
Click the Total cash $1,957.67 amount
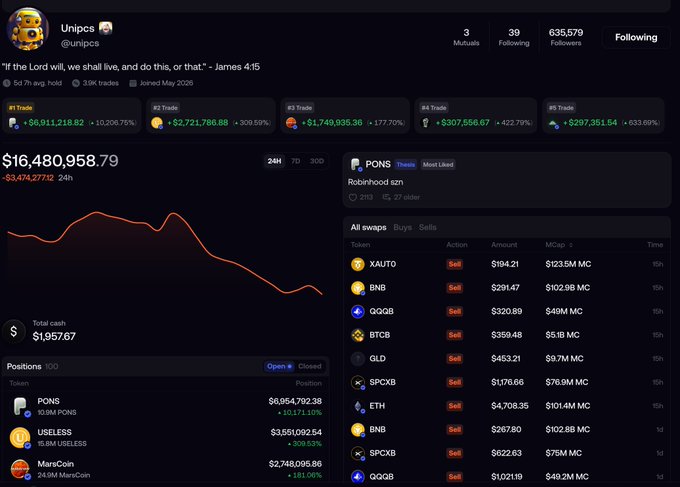[x=54, y=337]
